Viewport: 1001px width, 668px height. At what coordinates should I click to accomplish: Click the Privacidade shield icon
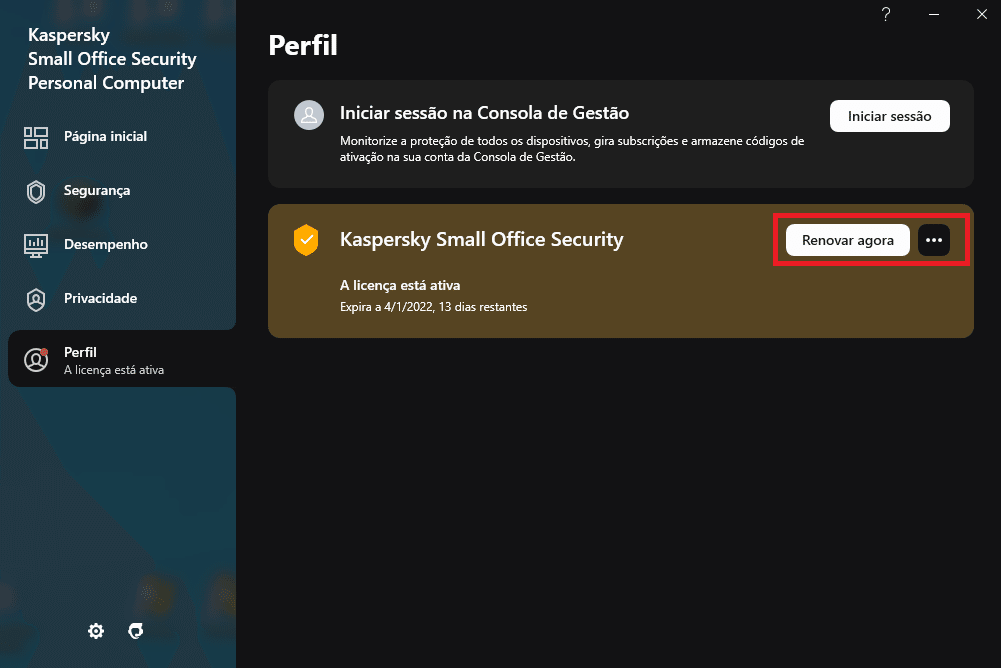[x=36, y=299]
